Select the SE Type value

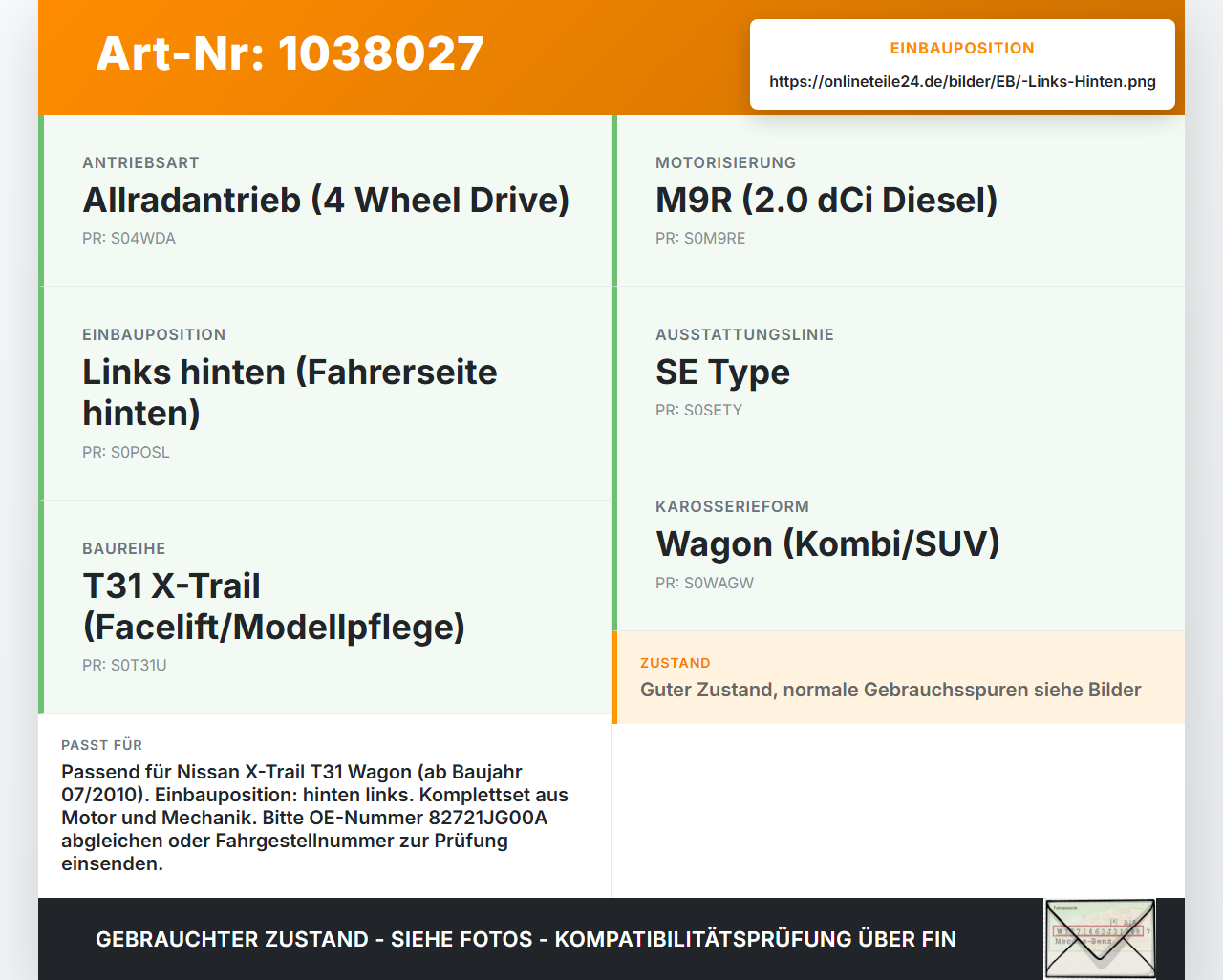[x=722, y=372]
